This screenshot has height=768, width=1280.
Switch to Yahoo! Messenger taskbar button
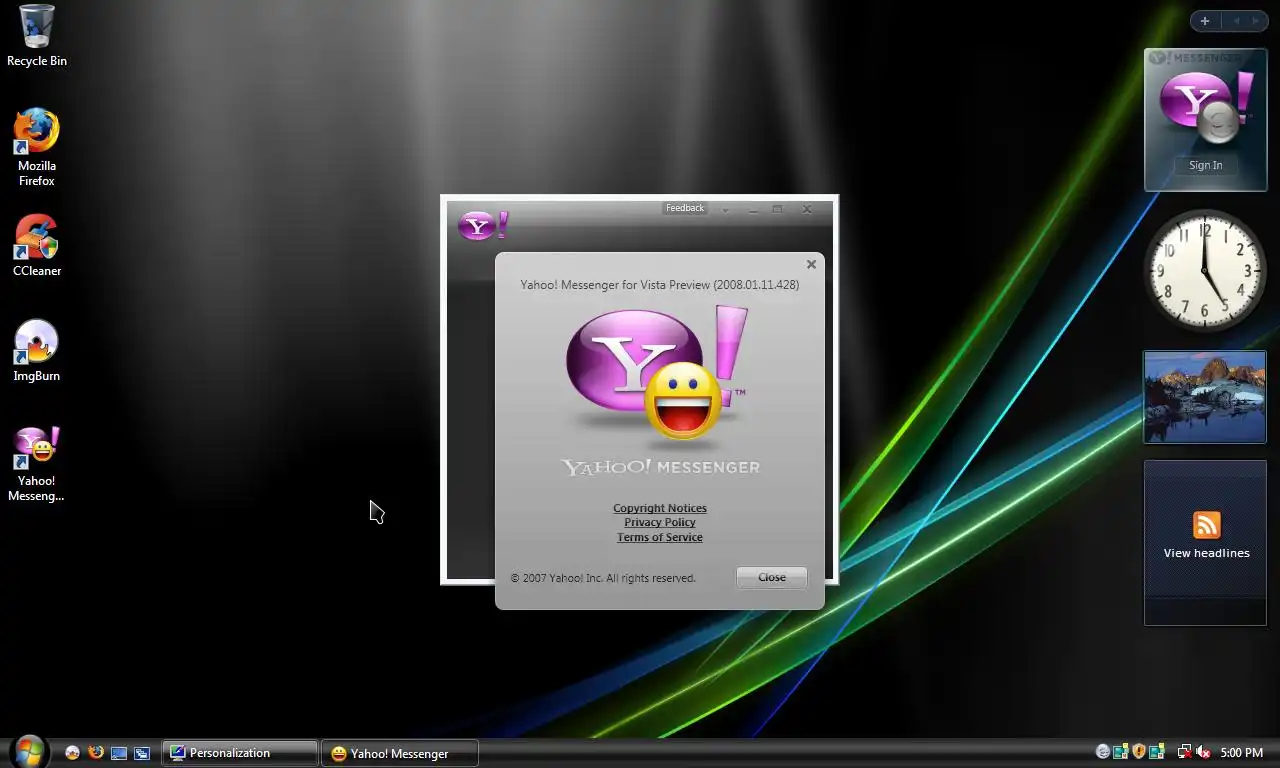point(400,753)
